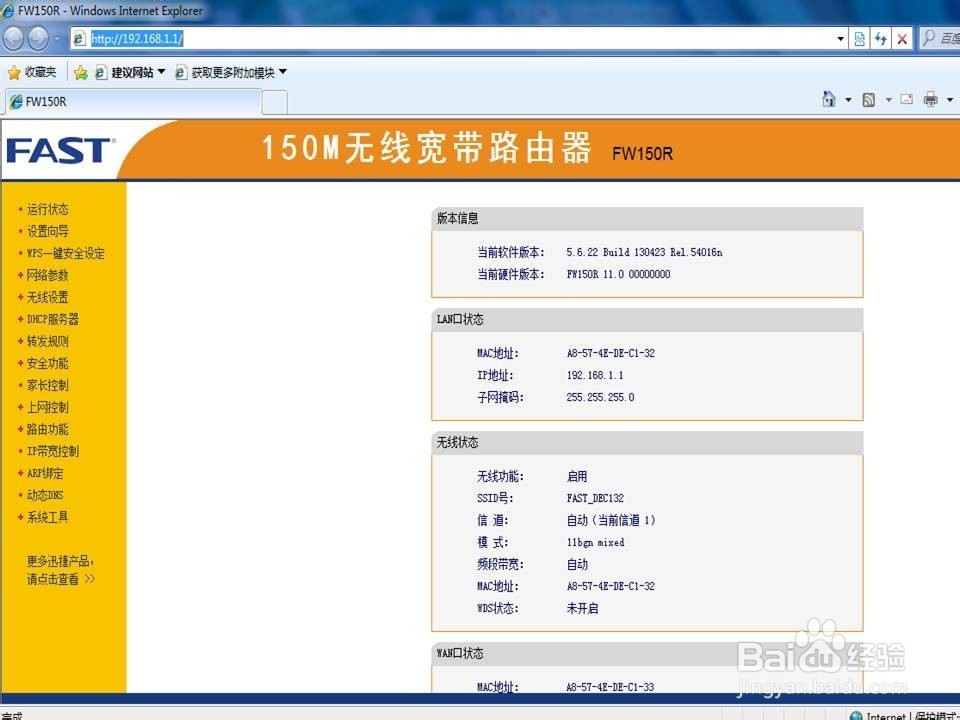Open the 获取更多附加模块 dropdown
960x720 pixels.
point(231,72)
